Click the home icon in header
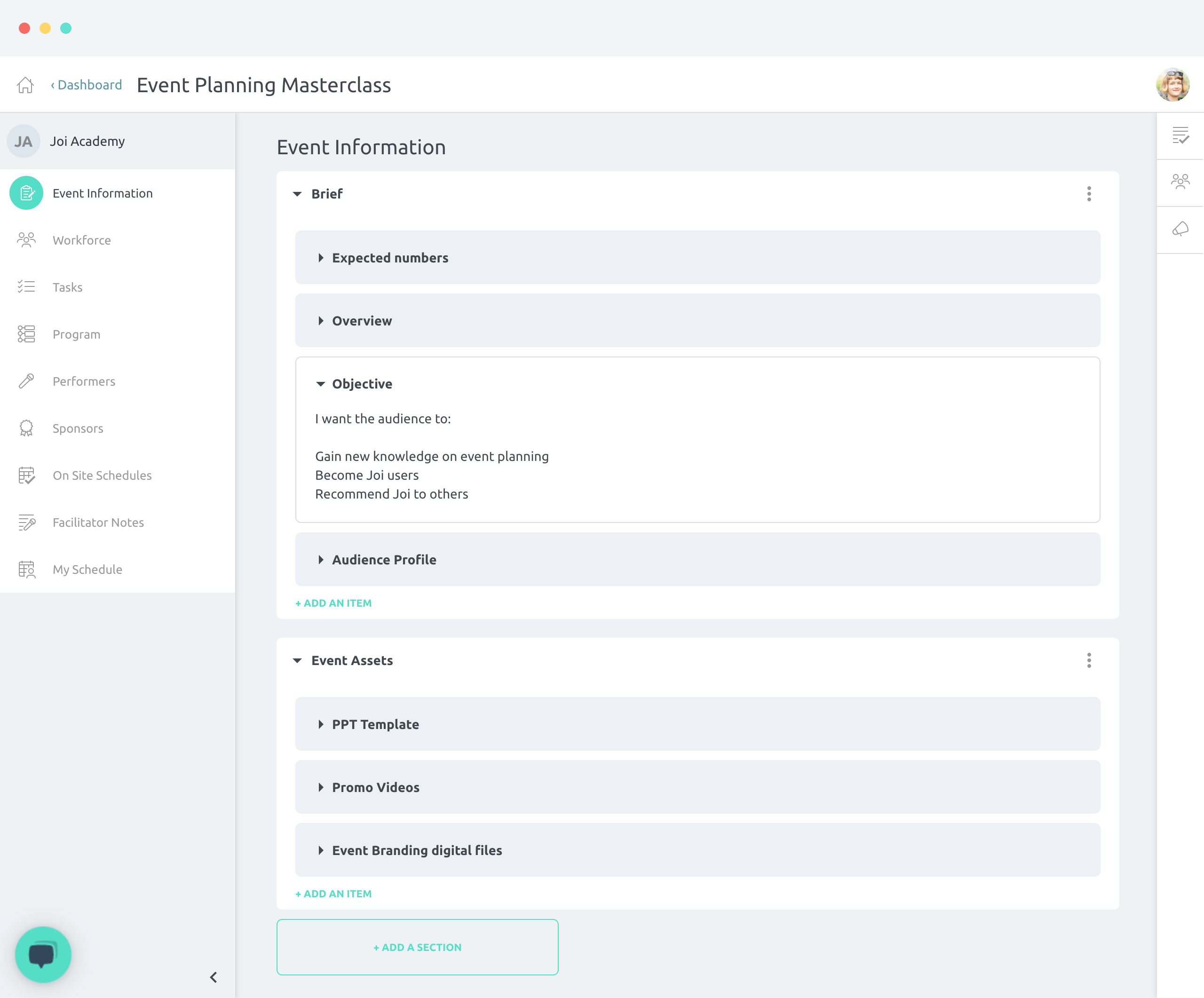The width and height of the screenshot is (1204, 998). coord(25,85)
